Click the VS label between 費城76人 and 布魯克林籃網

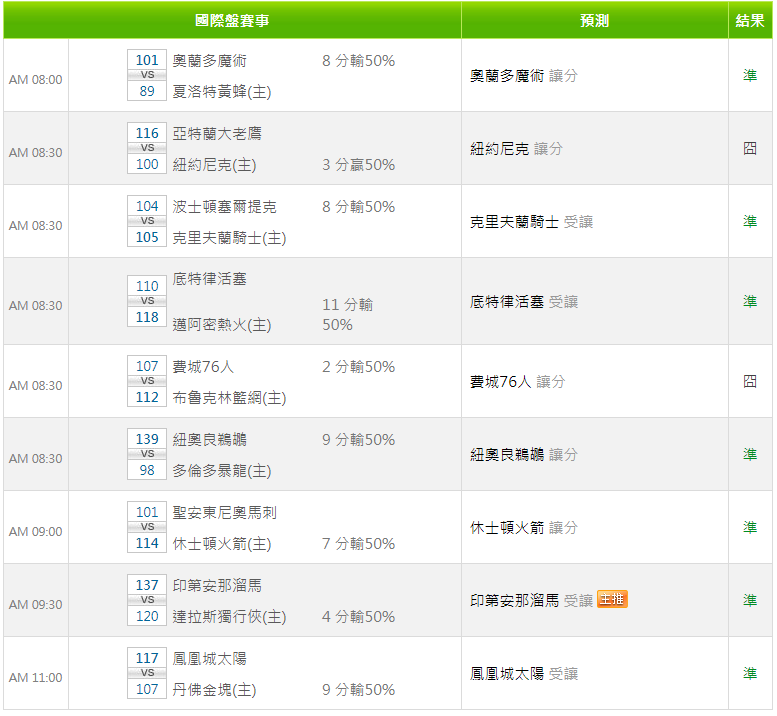coord(147,381)
